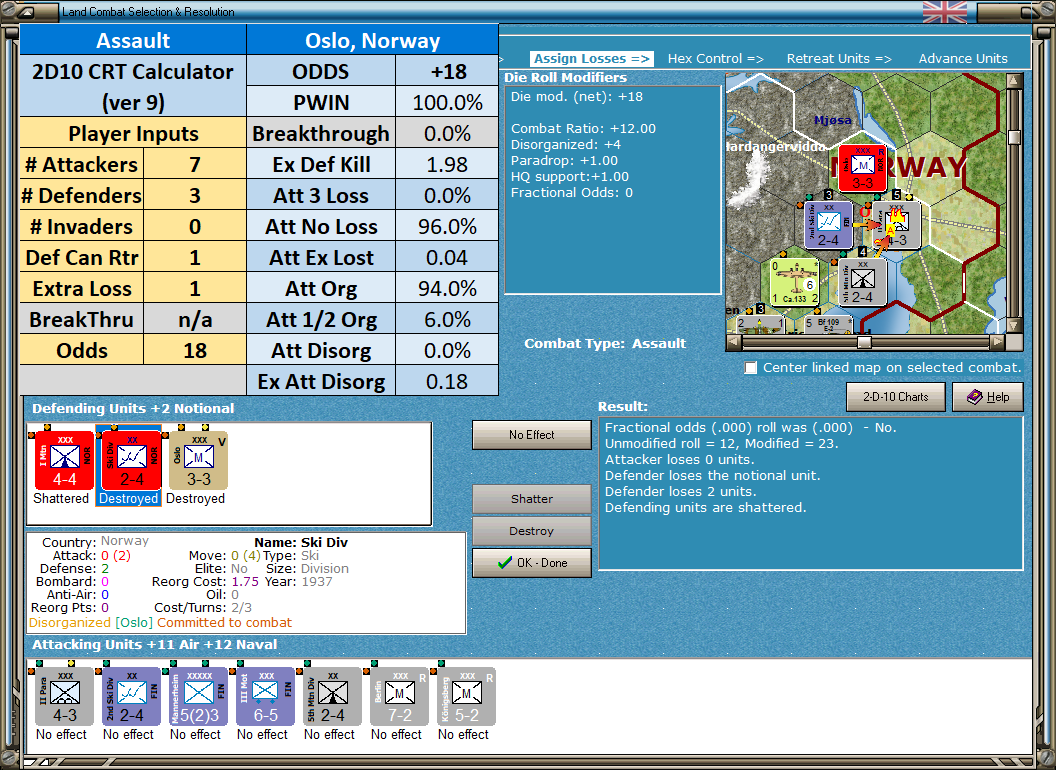This screenshot has height=770, width=1056.
Task: Click 'HQ support:+1.00' modifier line
Action: tap(570, 177)
